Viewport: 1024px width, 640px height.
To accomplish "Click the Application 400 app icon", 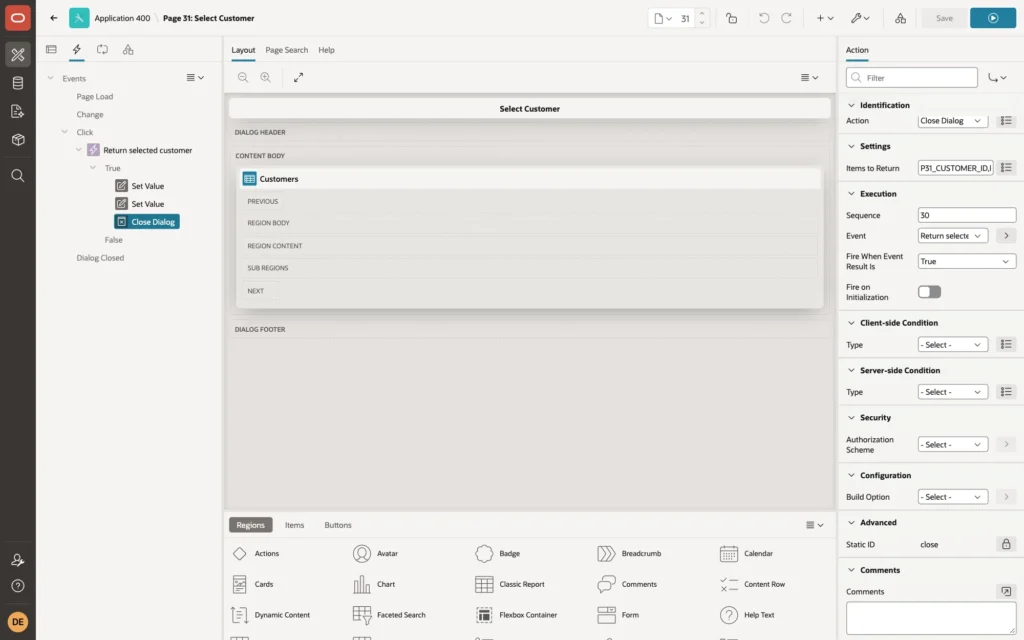I will 79,18.
